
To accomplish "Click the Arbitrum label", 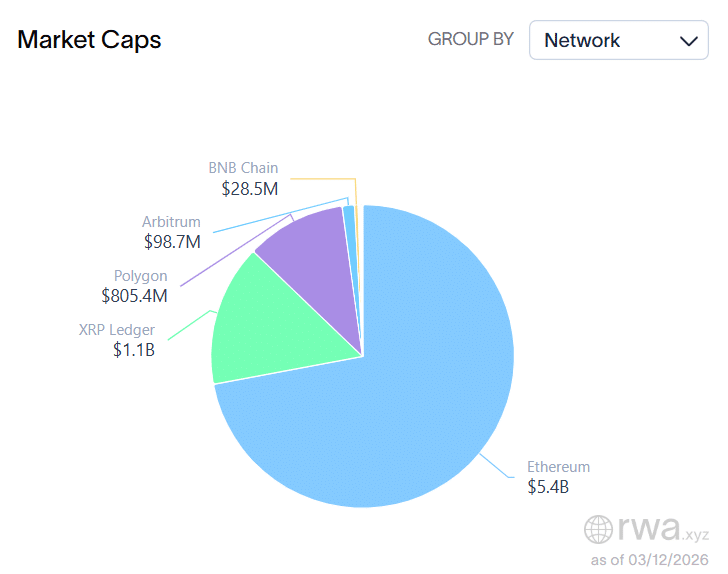I will tap(171, 222).
